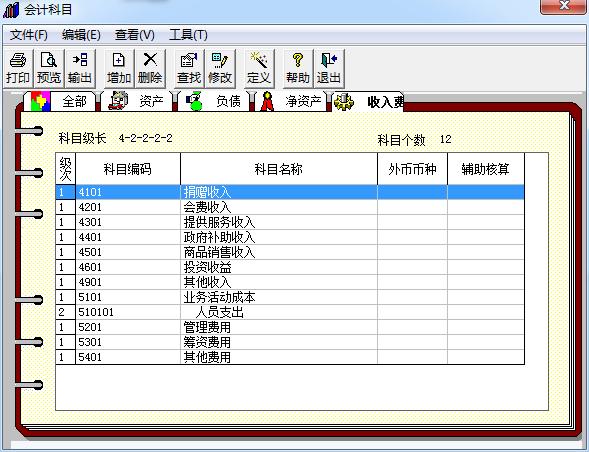
Task: Click the 退出 exit icon
Action: [329, 69]
